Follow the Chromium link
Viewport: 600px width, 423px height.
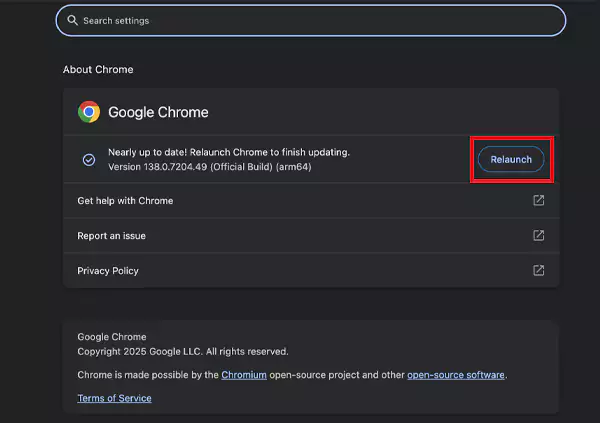(244, 375)
